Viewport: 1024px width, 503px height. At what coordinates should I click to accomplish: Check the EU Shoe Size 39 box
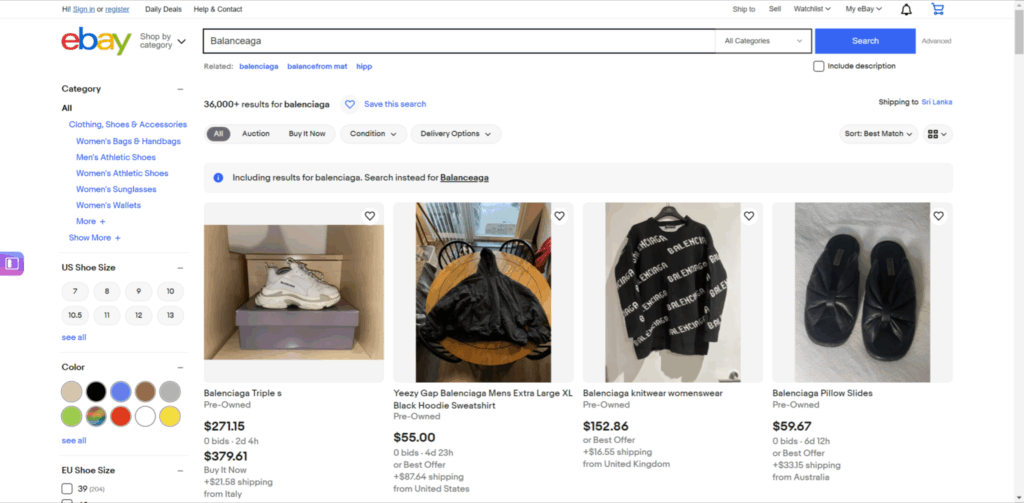coord(67,489)
